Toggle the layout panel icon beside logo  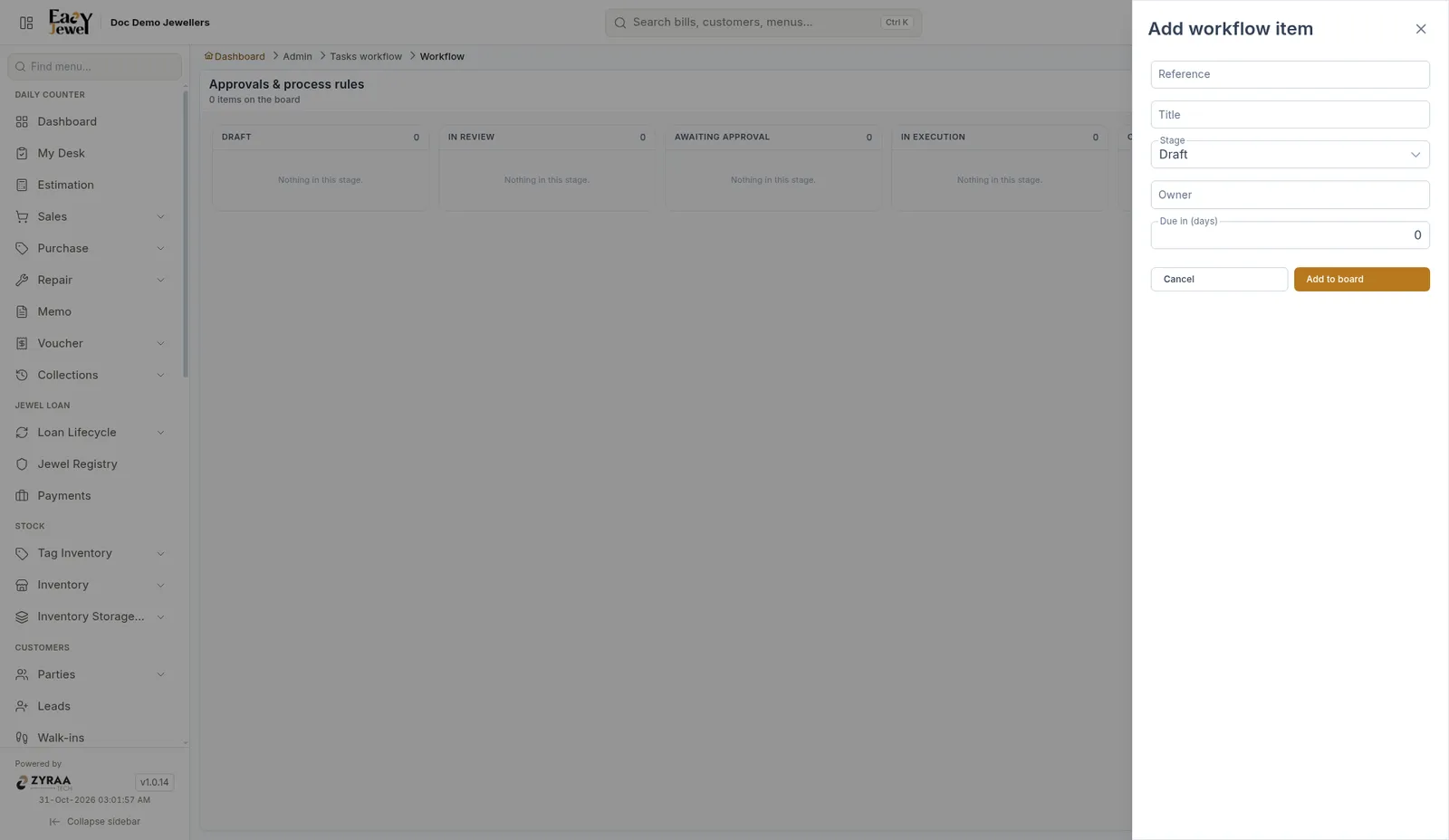[26, 23]
